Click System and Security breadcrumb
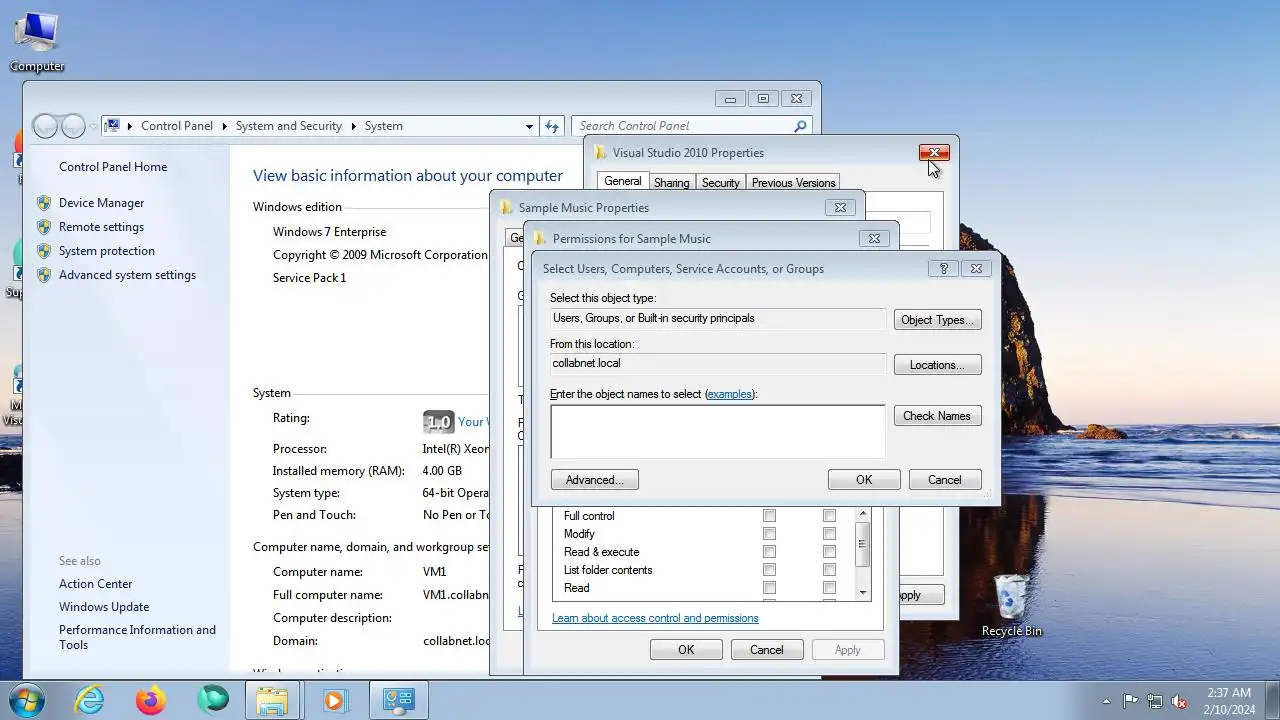Image resolution: width=1280 pixels, height=720 pixels. point(289,126)
